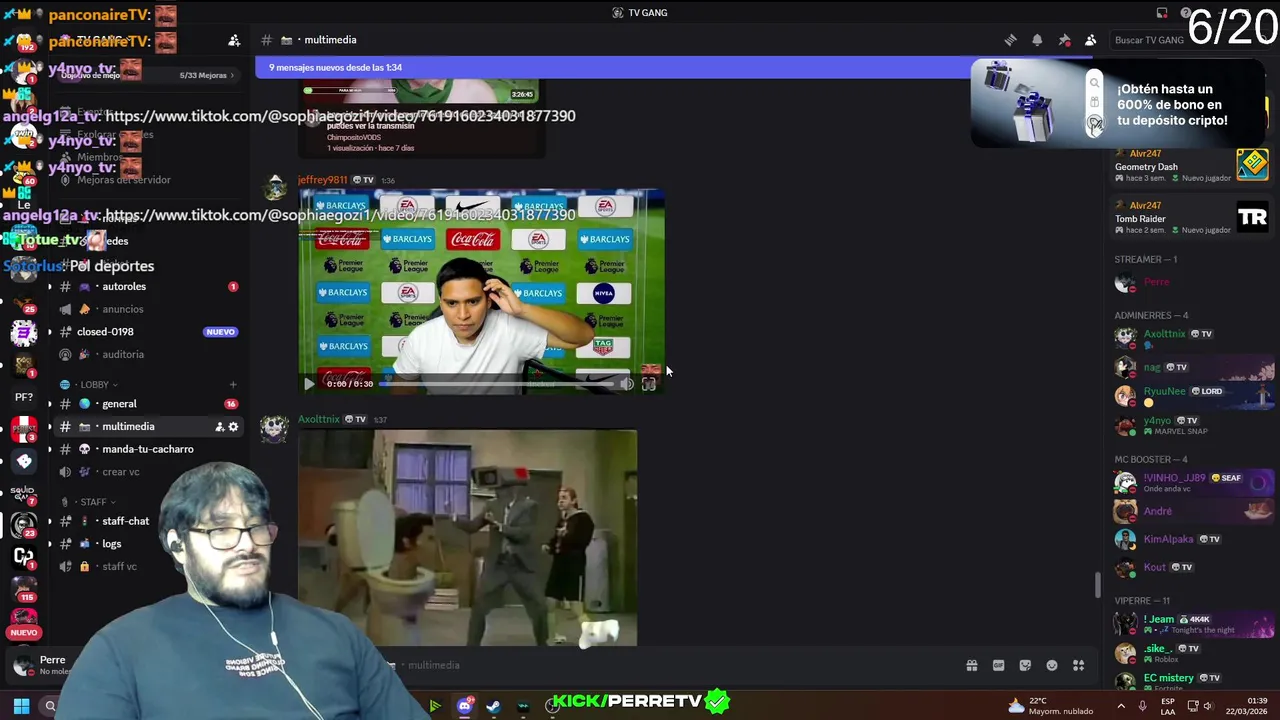Image resolution: width=1280 pixels, height=720 pixels.
Task: Select the PF? server in sidebar
Action: click(x=24, y=397)
